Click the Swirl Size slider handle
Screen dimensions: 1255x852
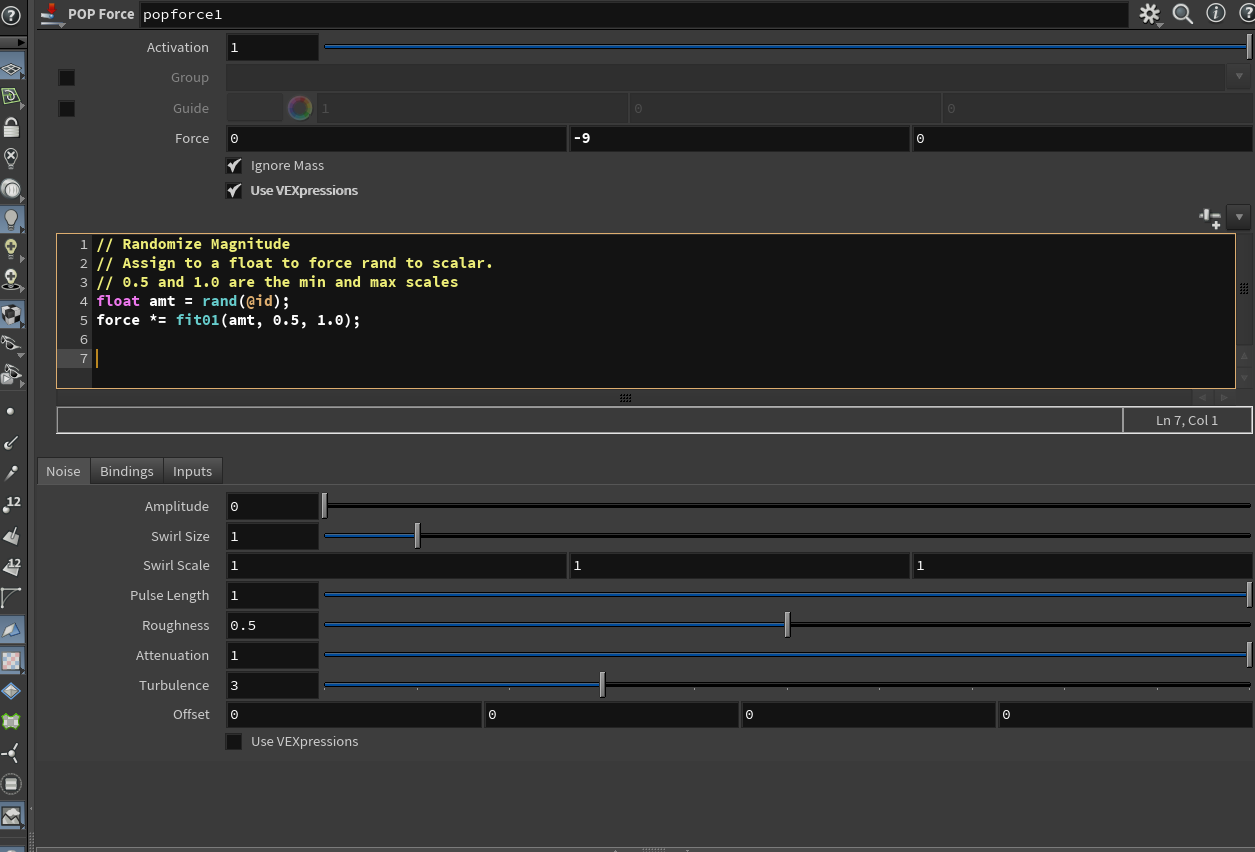tap(417, 536)
